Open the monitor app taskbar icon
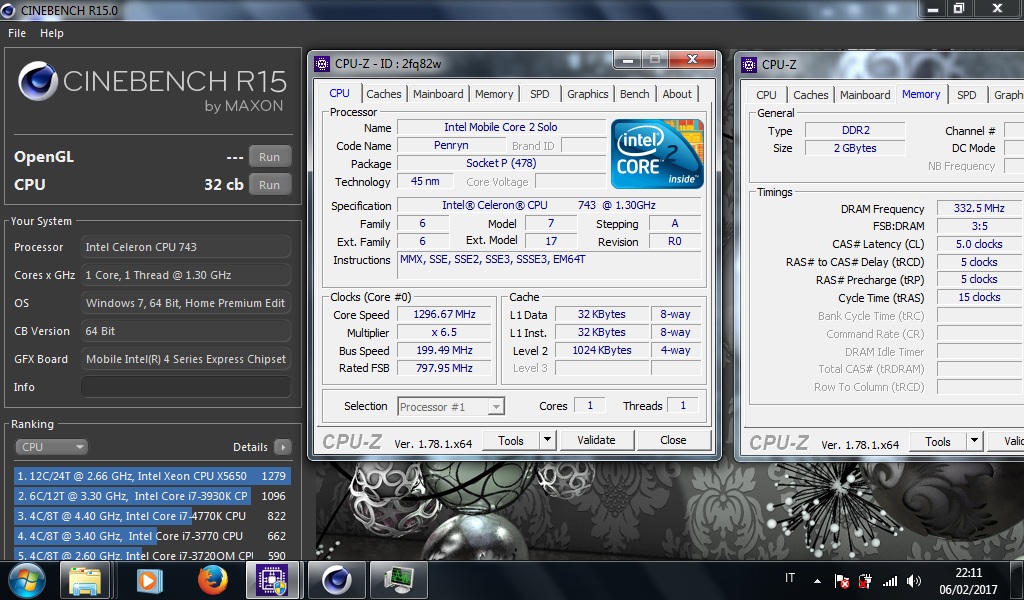 [x=398, y=580]
